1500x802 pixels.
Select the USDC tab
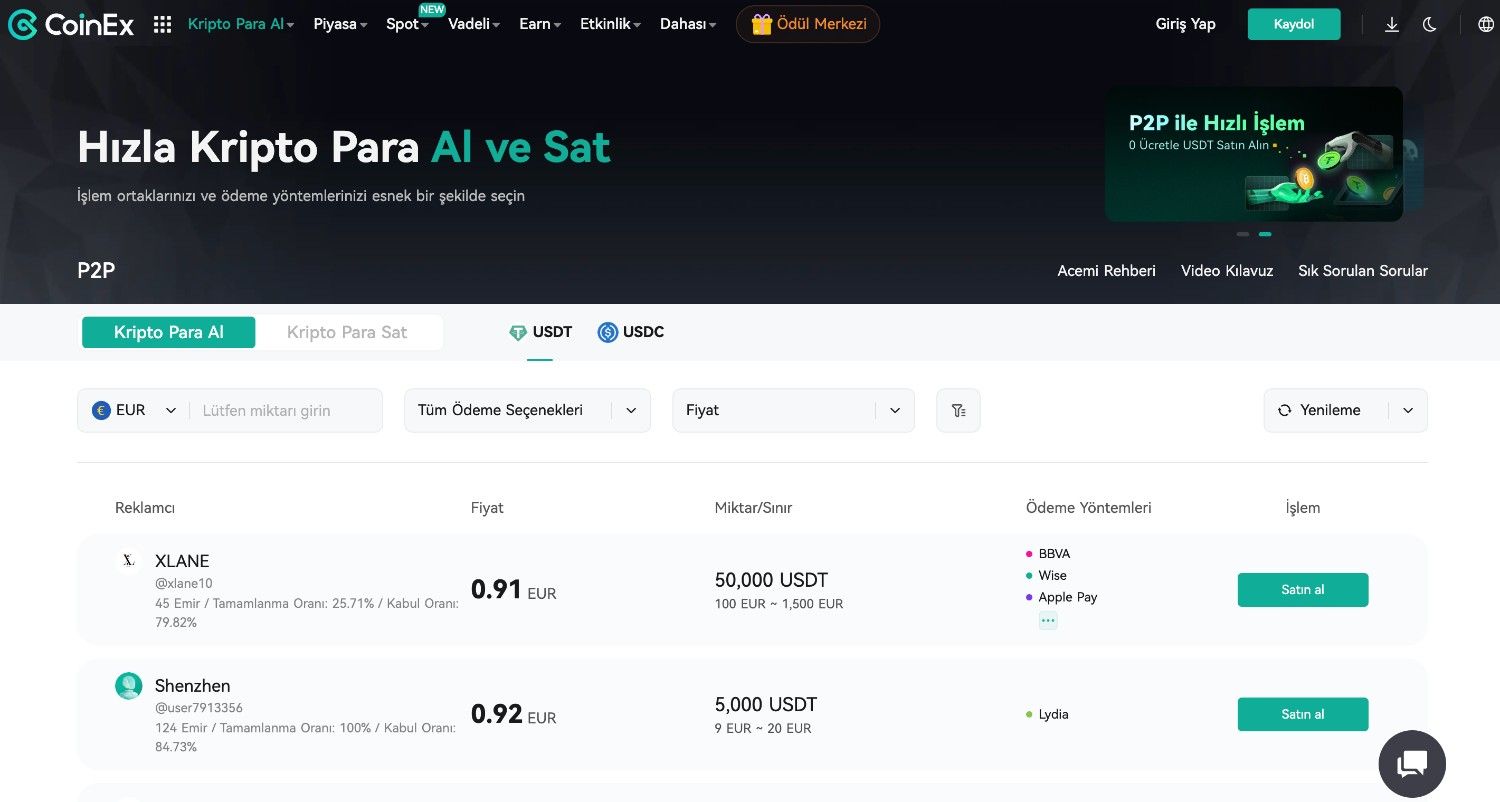(x=631, y=332)
